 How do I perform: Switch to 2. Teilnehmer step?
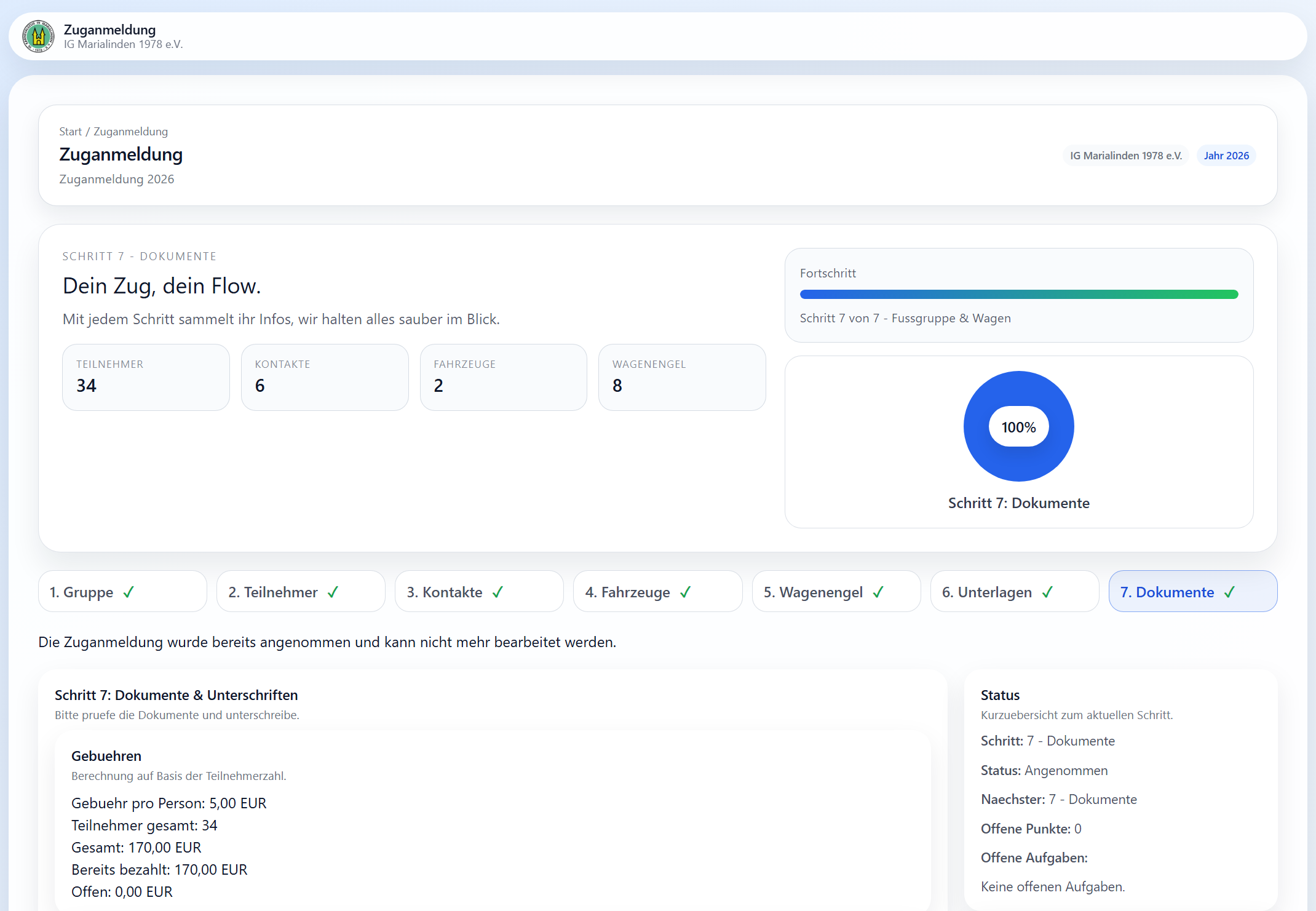[x=273, y=592]
